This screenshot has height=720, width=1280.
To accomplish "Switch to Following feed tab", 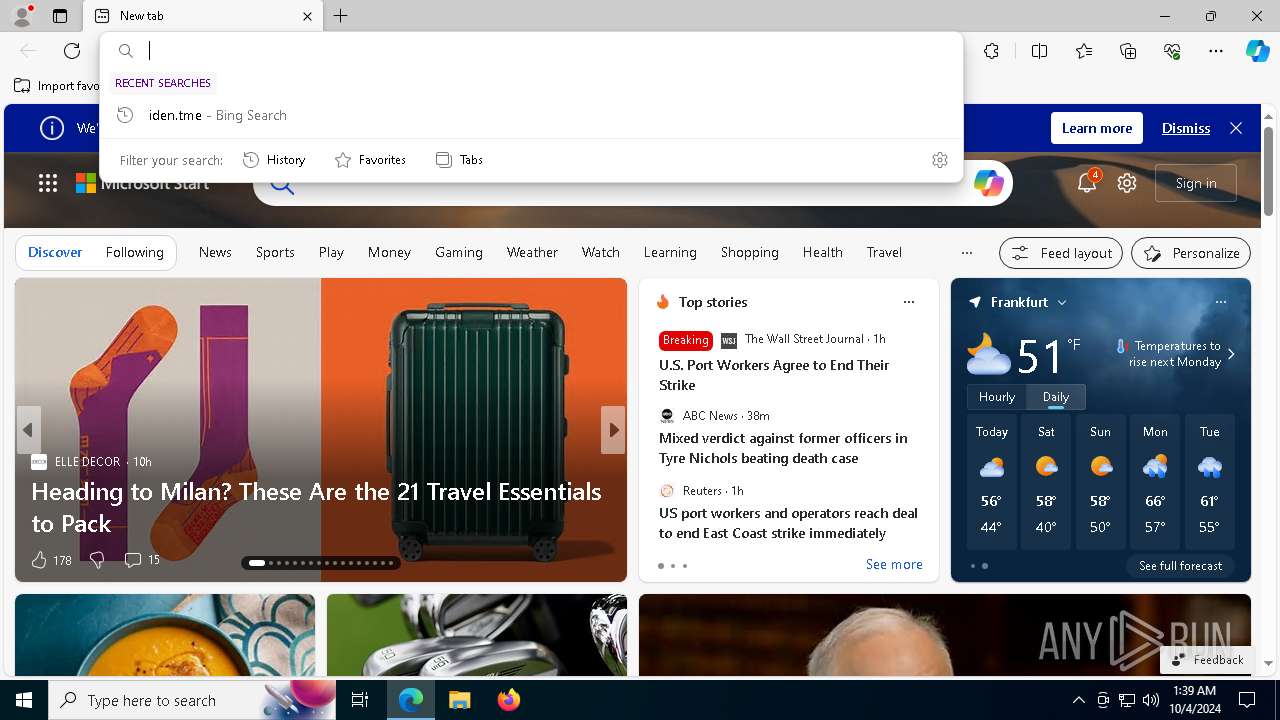I will [x=134, y=252].
